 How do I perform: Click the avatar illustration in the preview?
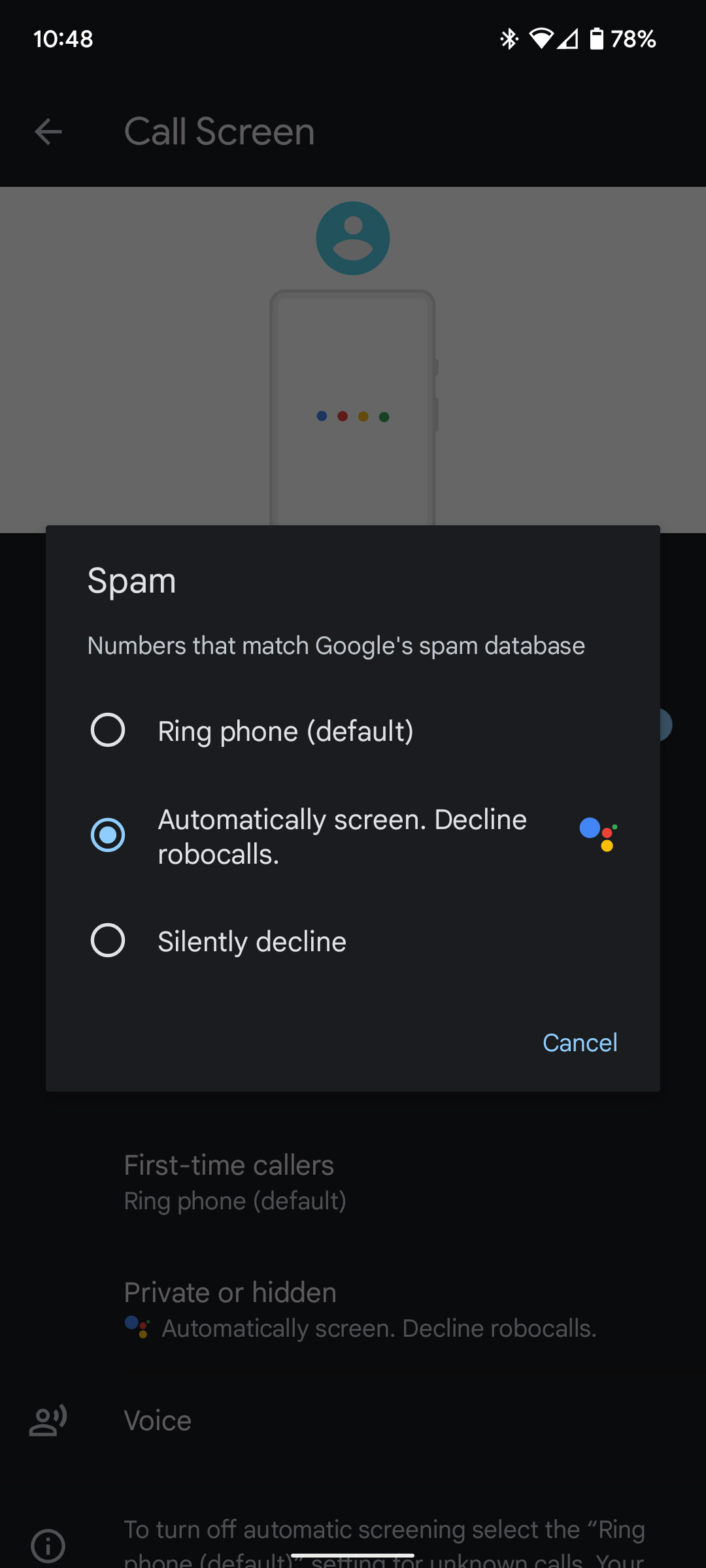[353, 237]
